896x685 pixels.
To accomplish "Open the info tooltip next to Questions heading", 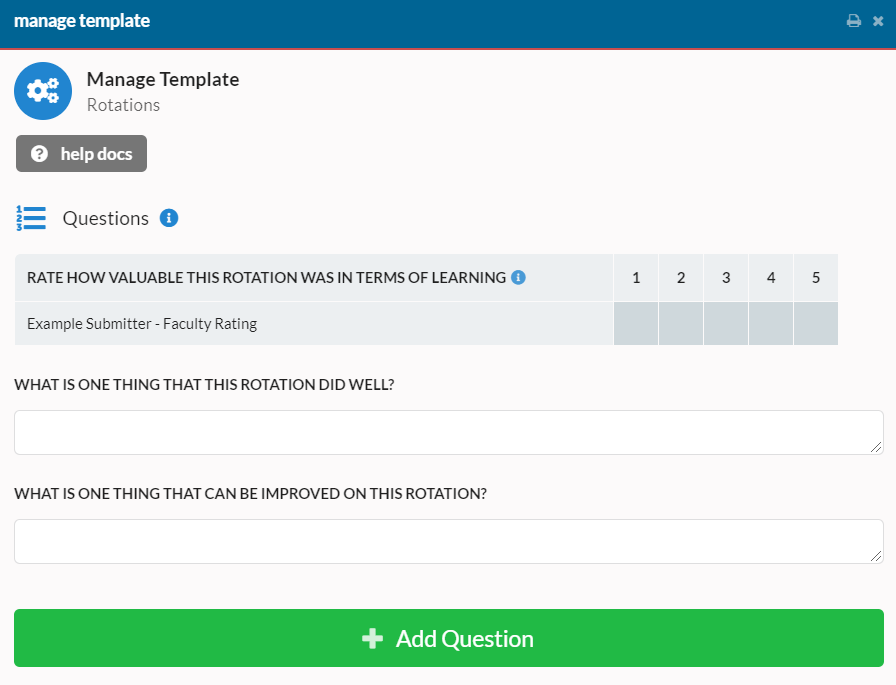I will (169, 217).
